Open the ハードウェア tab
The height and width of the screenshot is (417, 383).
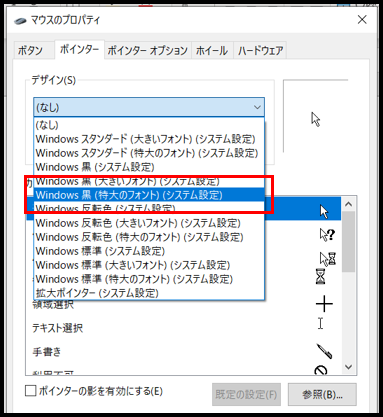(x=260, y=51)
